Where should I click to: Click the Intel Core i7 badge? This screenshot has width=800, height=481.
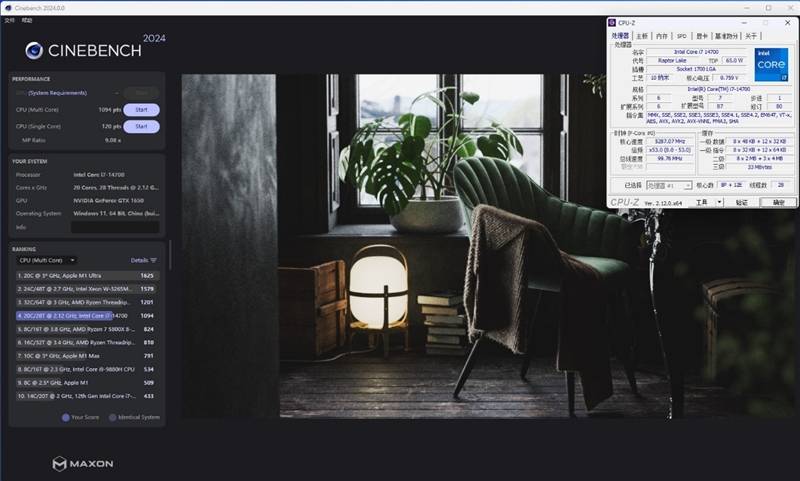pos(770,64)
